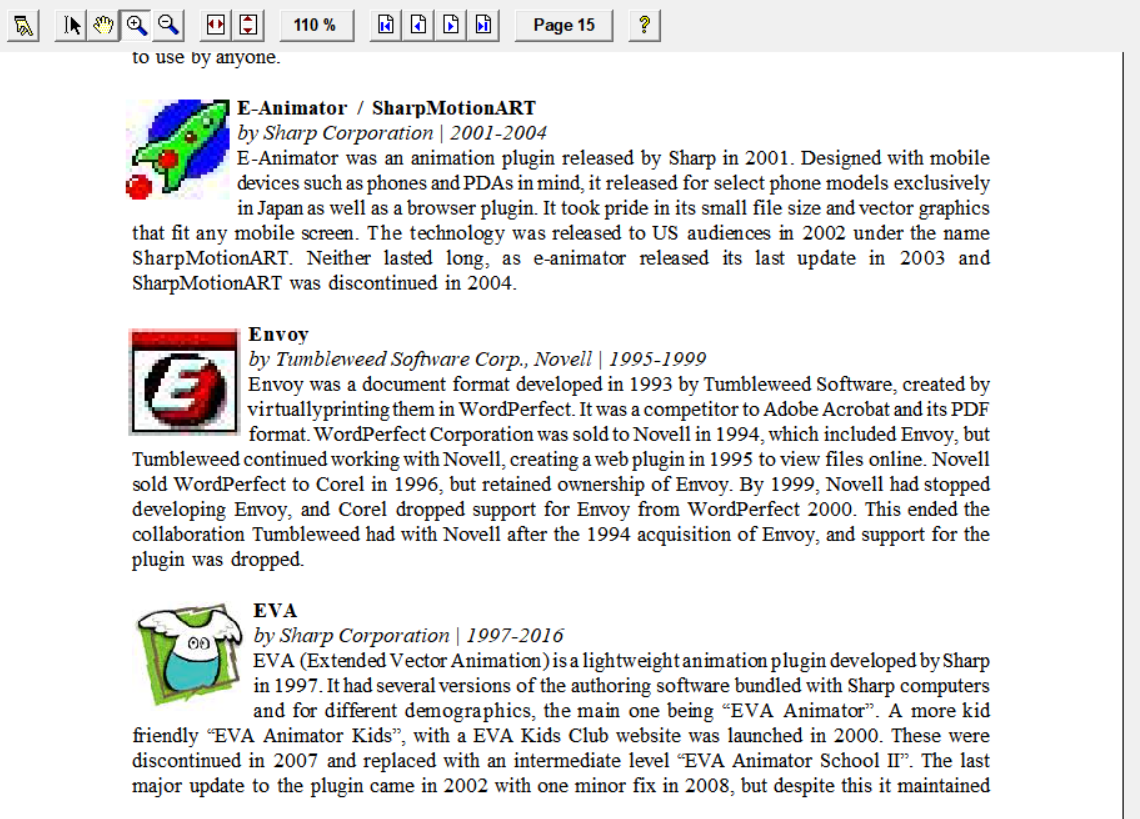Choose the zoom out magnifier tool
The image size is (1140, 819).
168,25
